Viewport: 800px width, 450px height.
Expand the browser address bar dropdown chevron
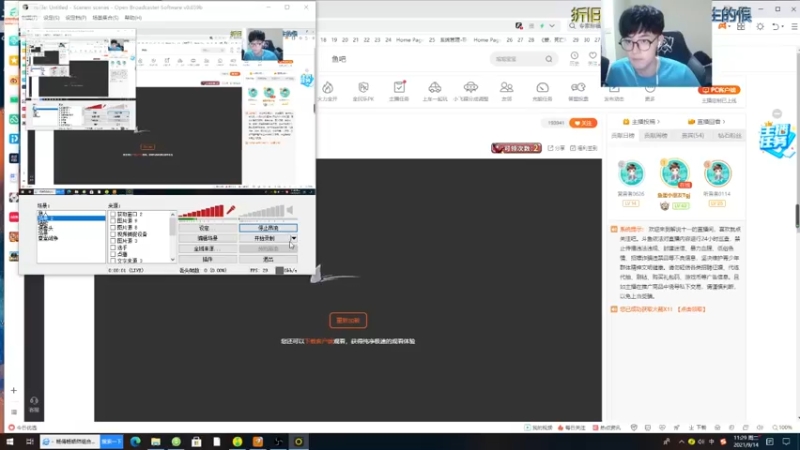point(552,26)
